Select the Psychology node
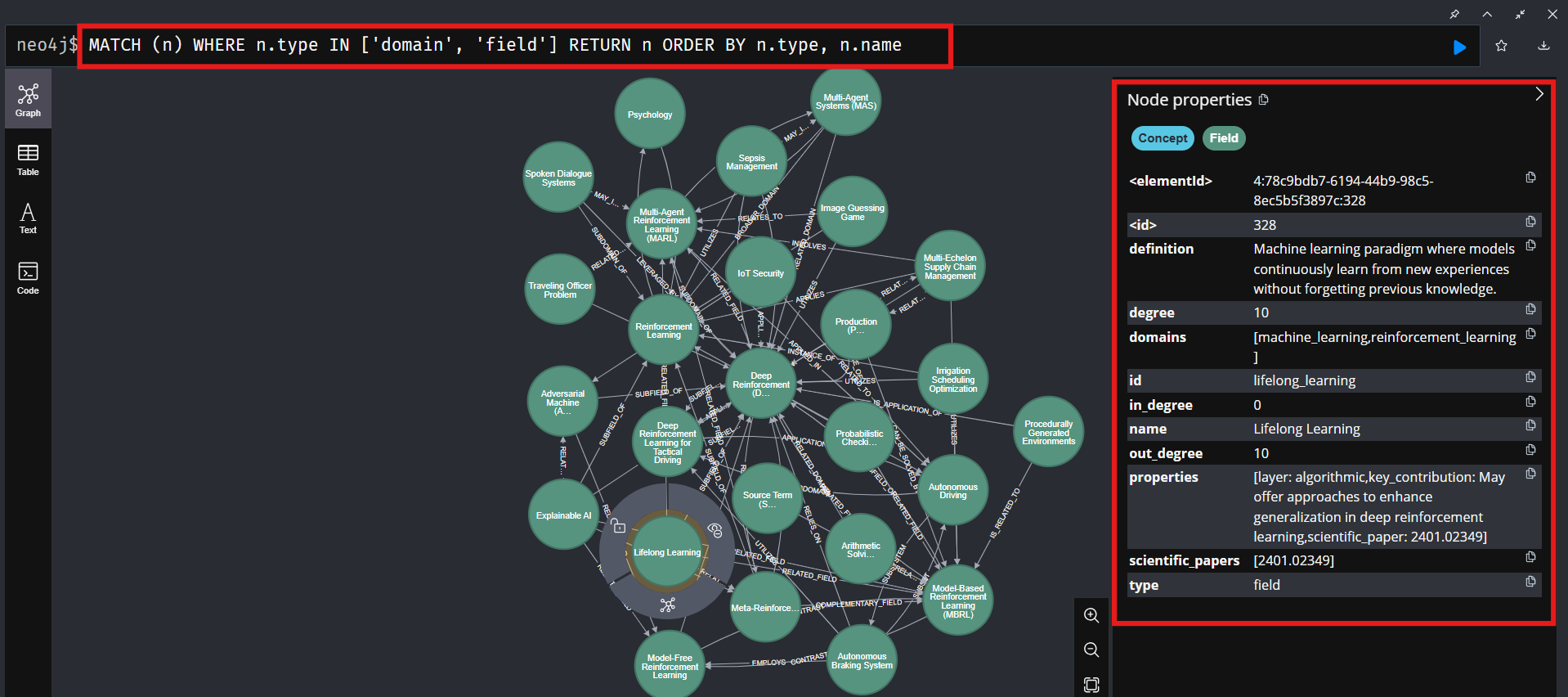The height and width of the screenshot is (697, 1568). (650, 114)
